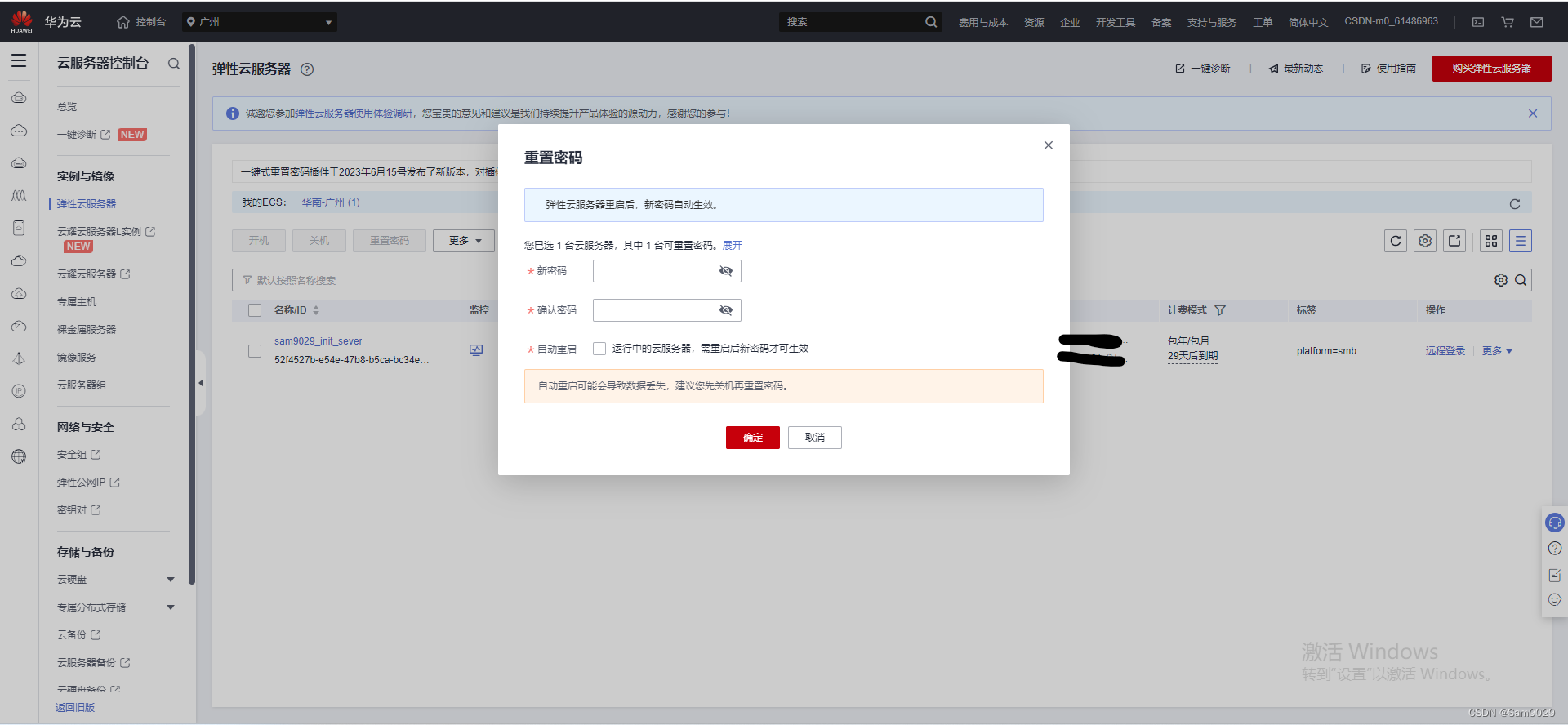1568x725 pixels.
Task: Open the search bar settings gear
Action: [1501, 280]
